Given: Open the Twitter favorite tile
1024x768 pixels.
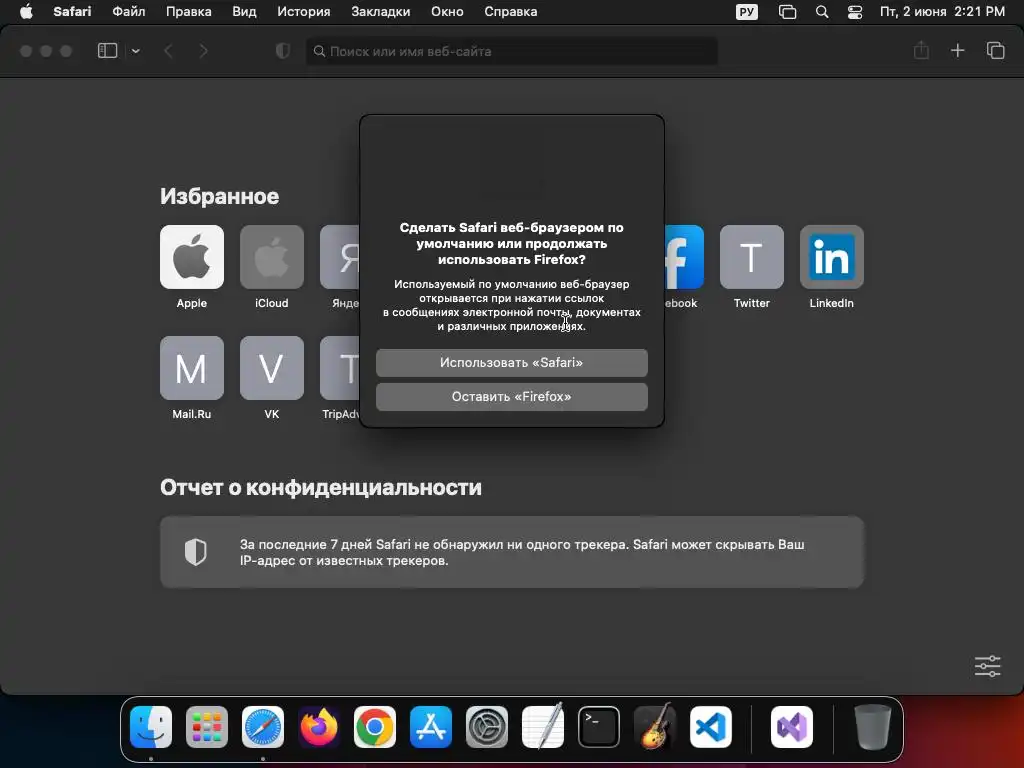Looking at the screenshot, I should coord(752,257).
